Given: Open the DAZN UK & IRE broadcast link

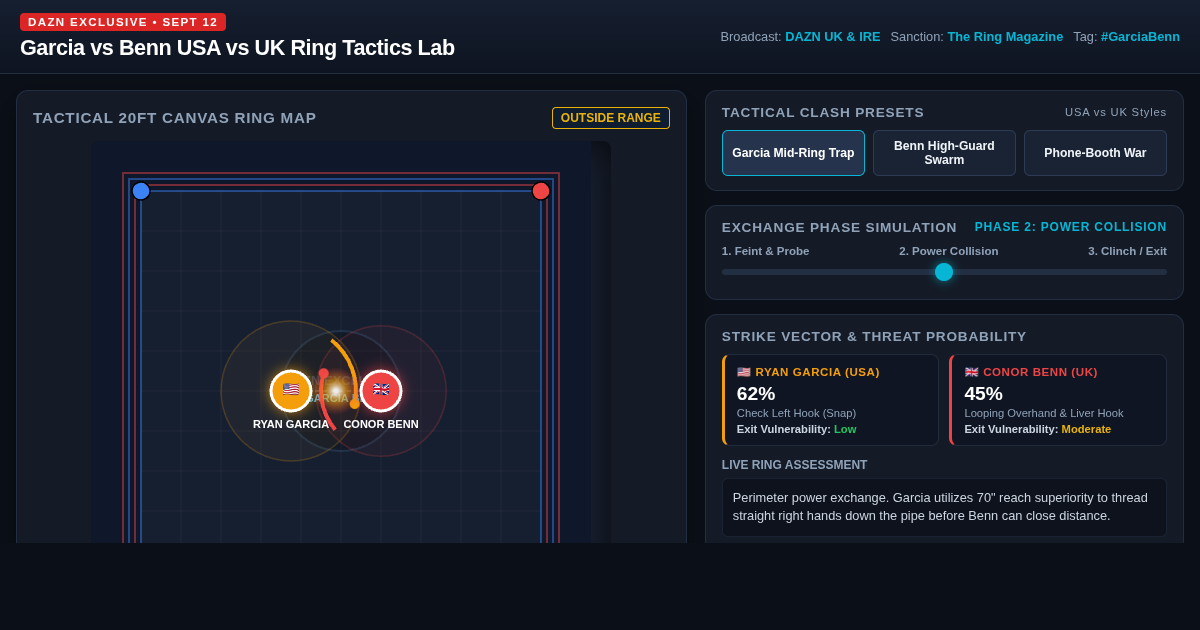Looking at the screenshot, I should pos(833,37).
